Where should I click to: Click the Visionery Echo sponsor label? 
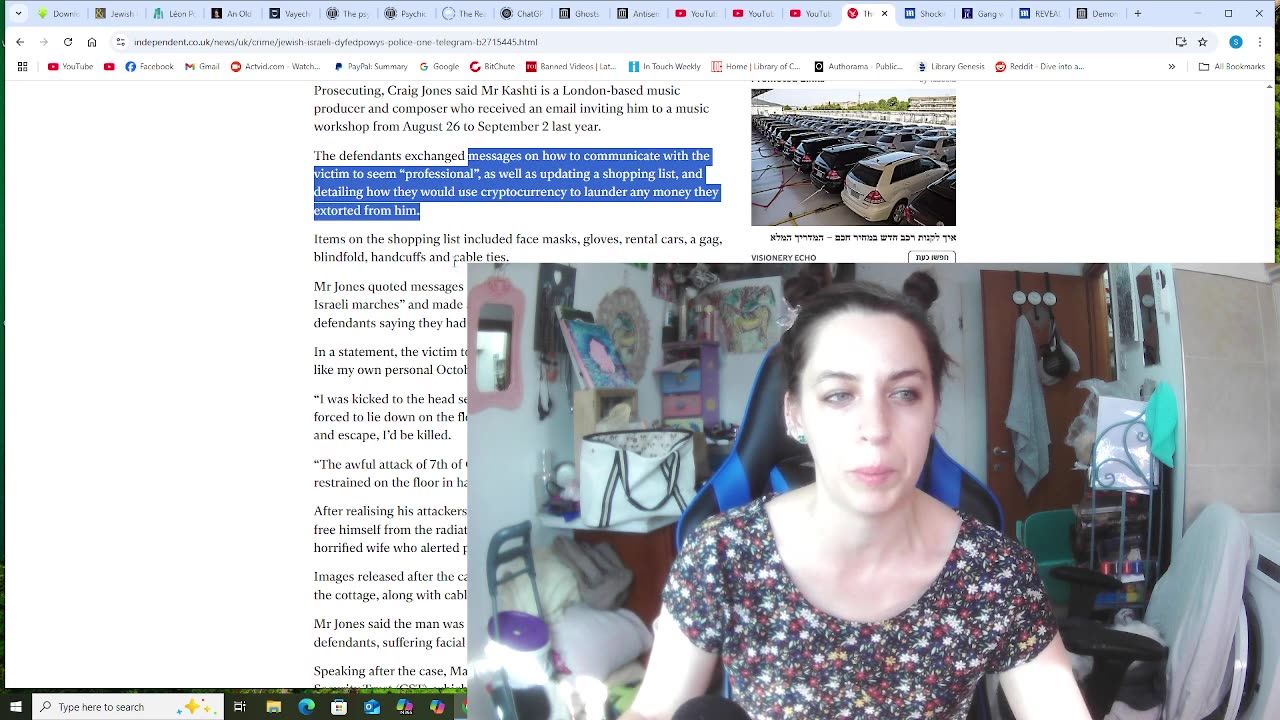(x=783, y=258)
